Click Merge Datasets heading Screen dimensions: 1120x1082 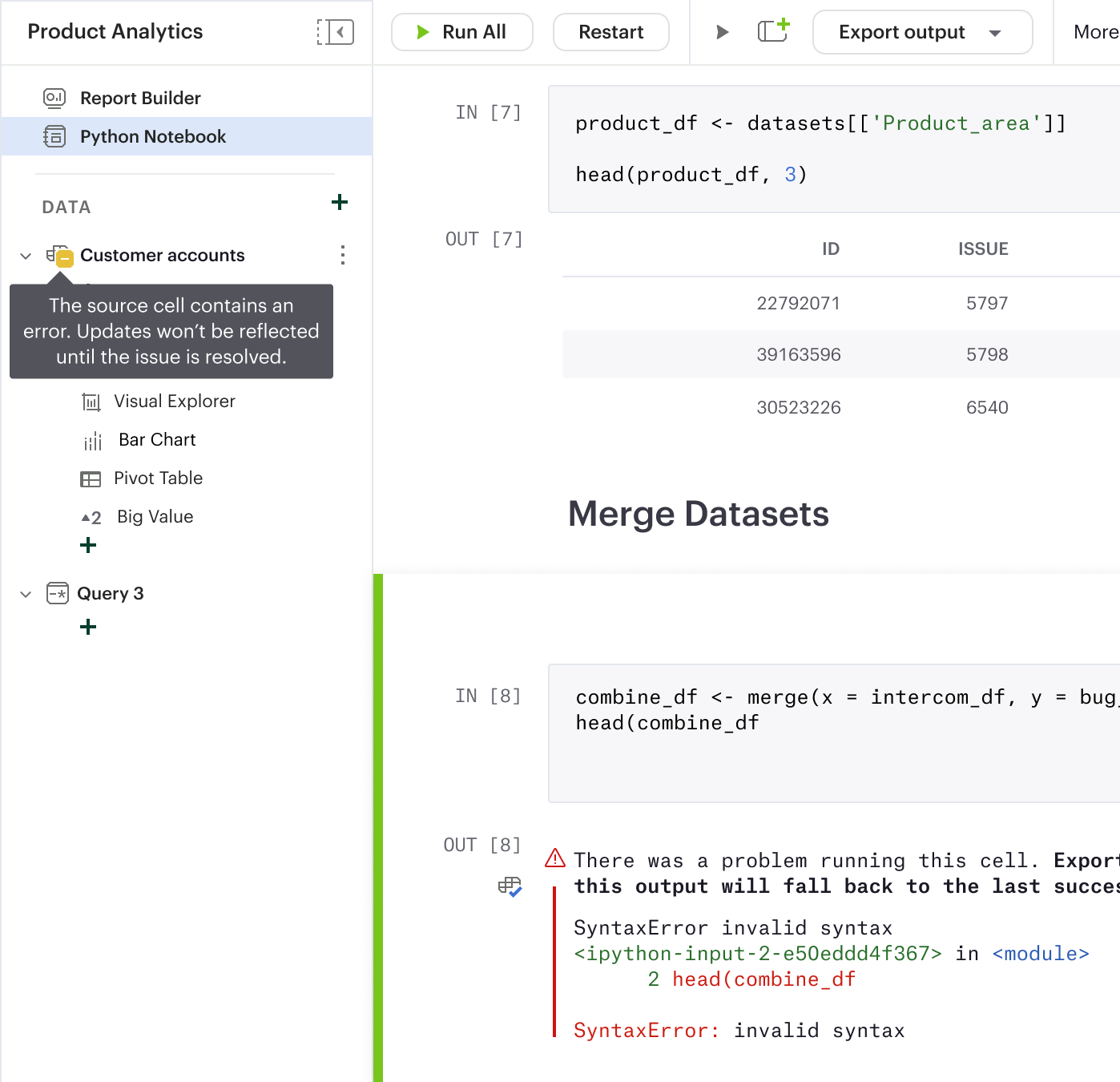point(699,514)
